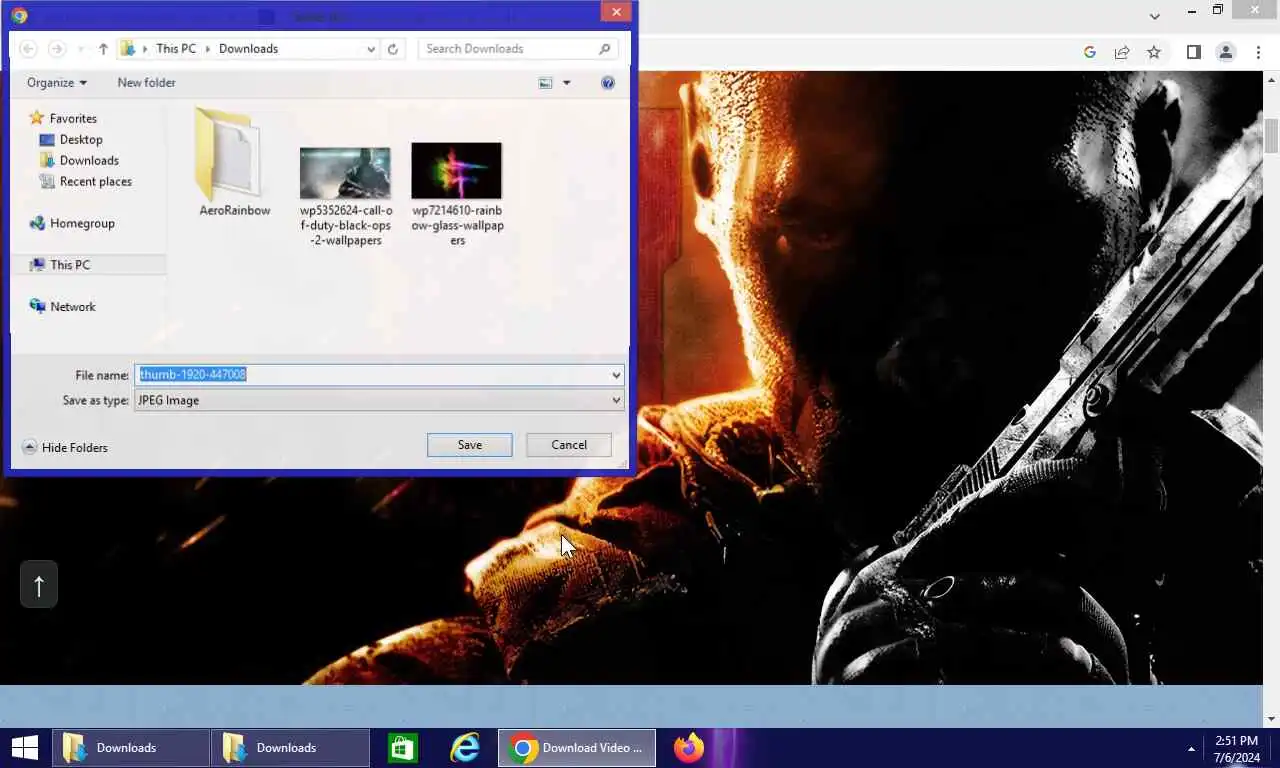Expand the address bar history dropdown

(x=371, y=48)
